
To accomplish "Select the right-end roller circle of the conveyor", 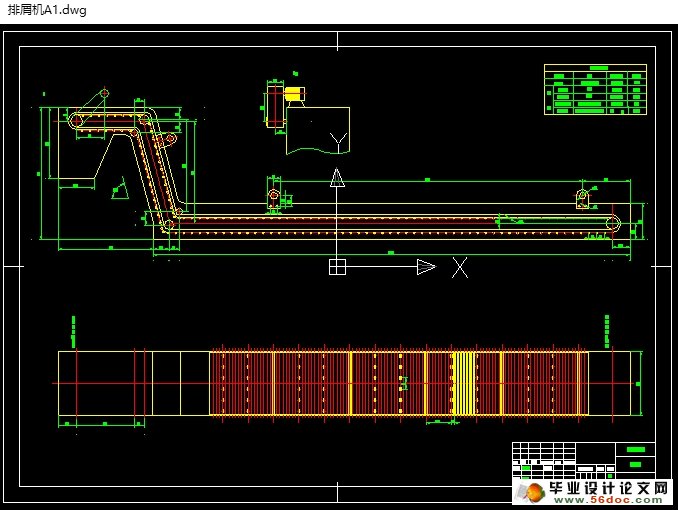I will pyautogui.click(x=614, y=222).
